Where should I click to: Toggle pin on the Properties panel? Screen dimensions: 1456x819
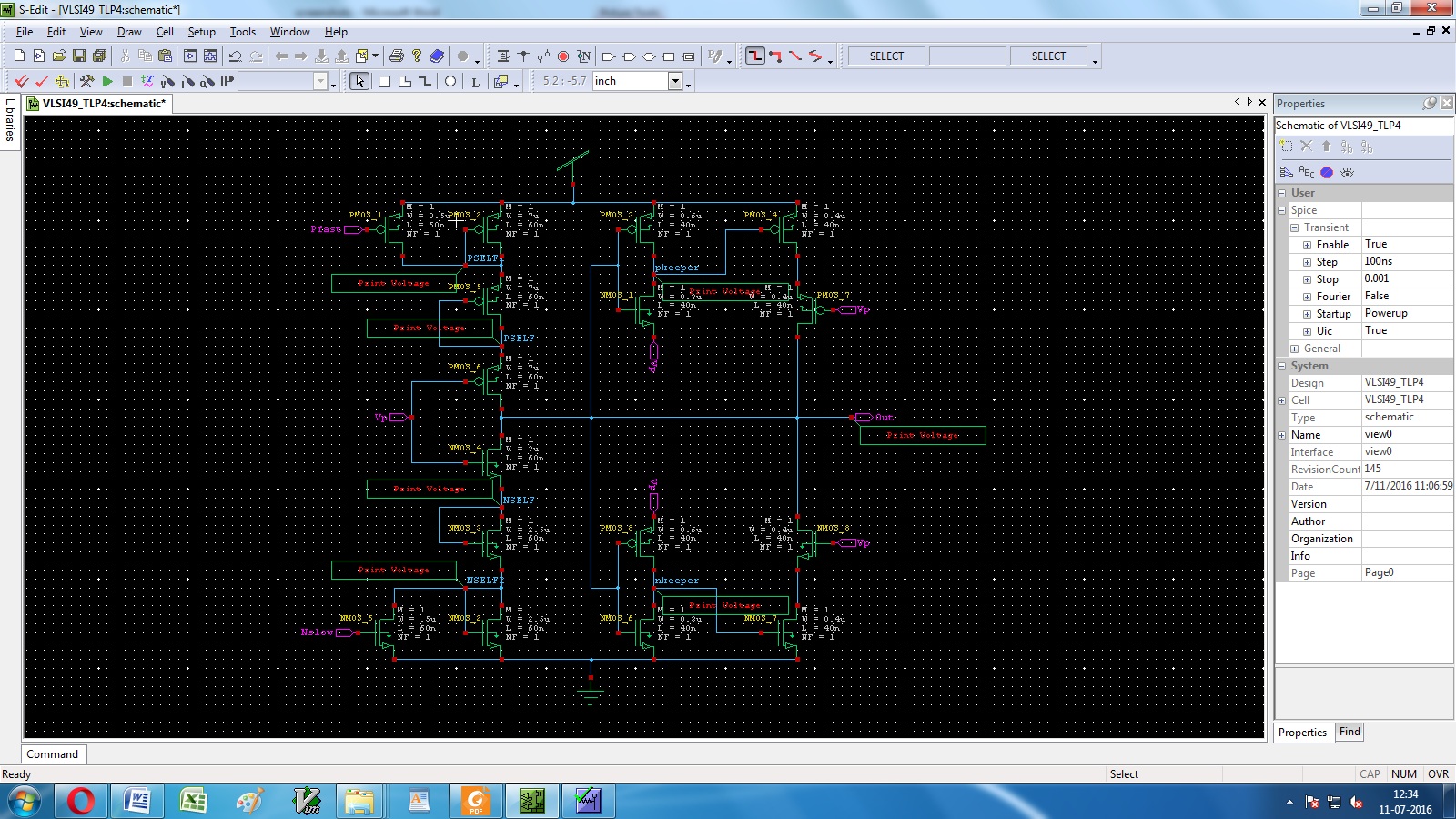point(1430,103)
